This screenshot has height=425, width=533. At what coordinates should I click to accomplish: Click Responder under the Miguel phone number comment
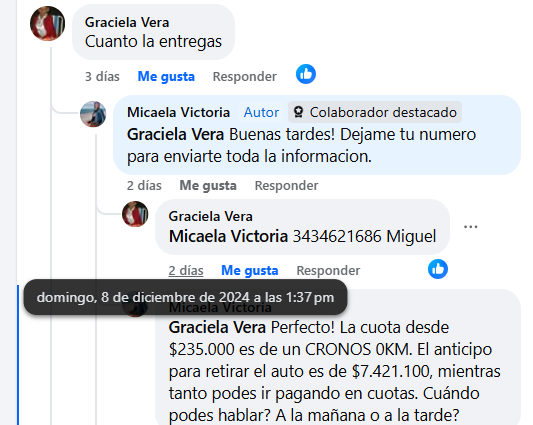click(328, 271)
